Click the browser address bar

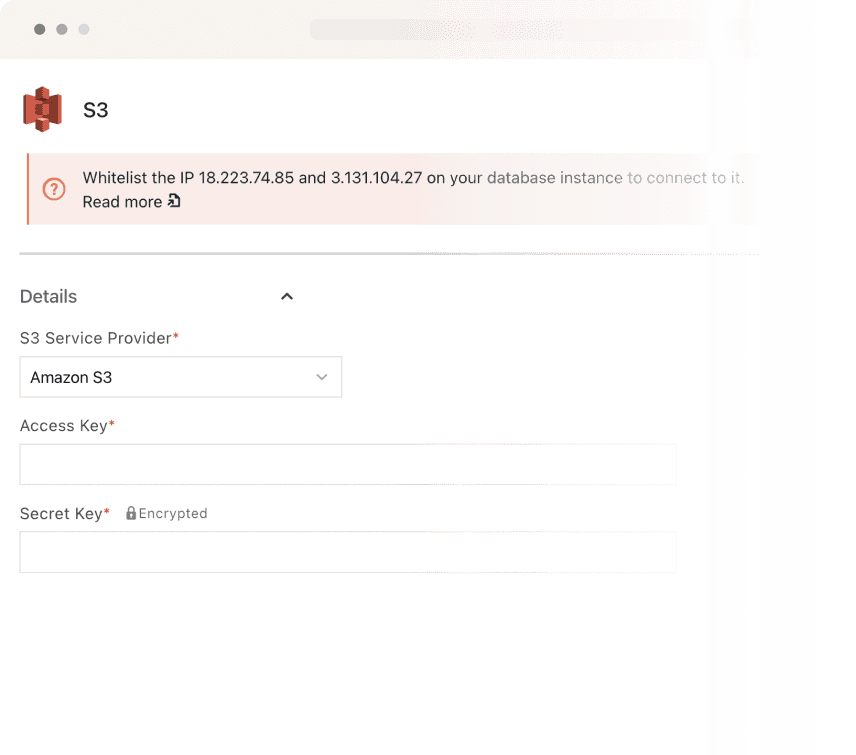point(500,29)
